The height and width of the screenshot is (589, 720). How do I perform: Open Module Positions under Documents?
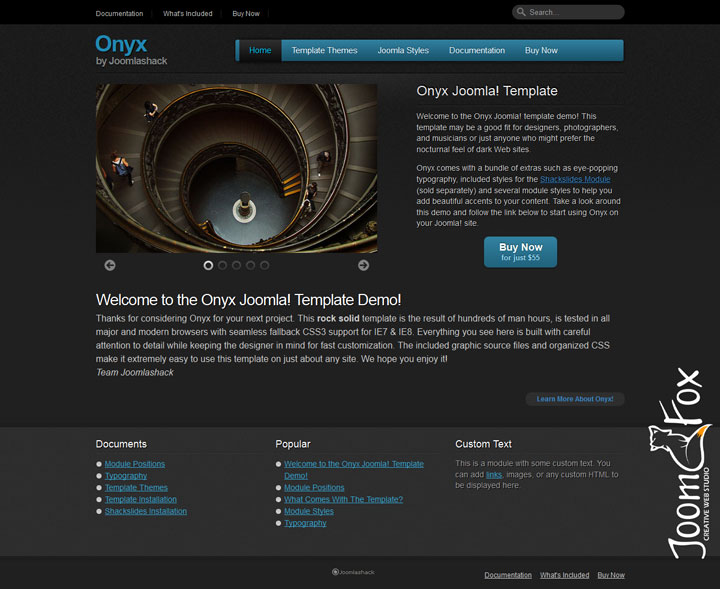pyautogui.click(x=135, y=464)
